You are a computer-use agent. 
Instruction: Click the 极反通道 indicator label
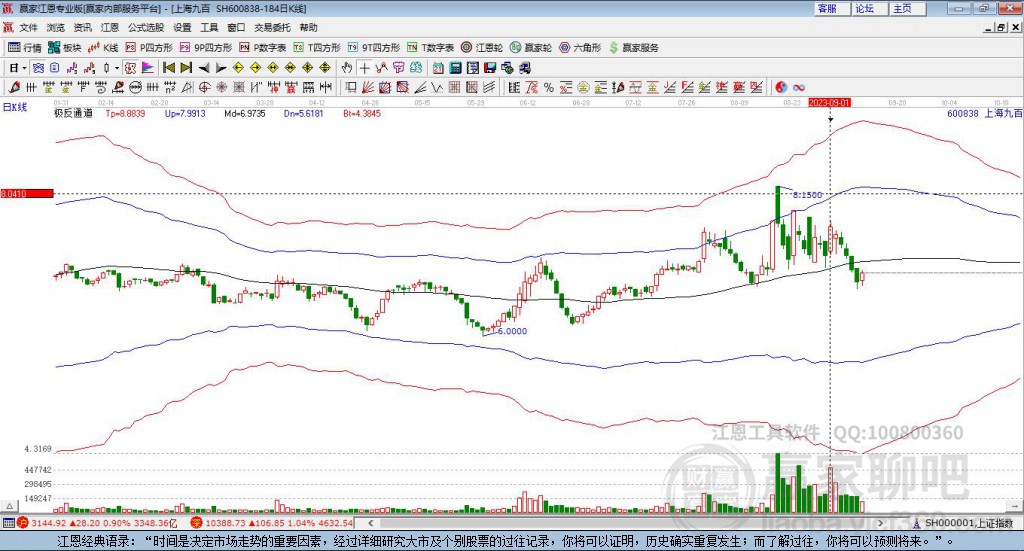73,114
